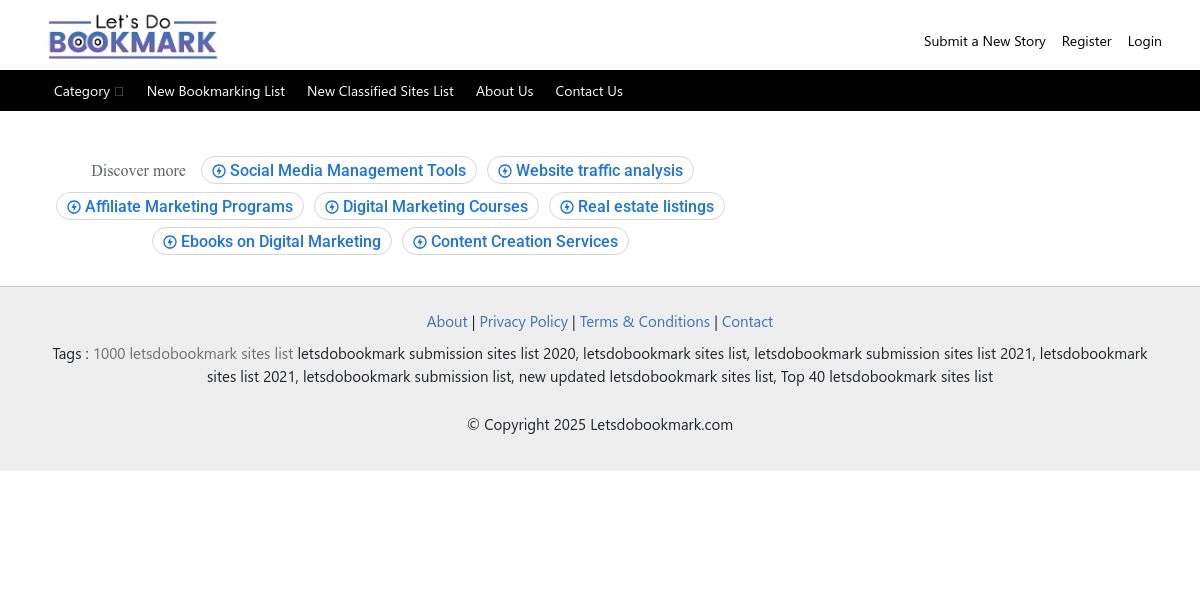Open New Bookmarking List menu item
This screenshot has height=600, width=1200.
click(x=216, y=91)
